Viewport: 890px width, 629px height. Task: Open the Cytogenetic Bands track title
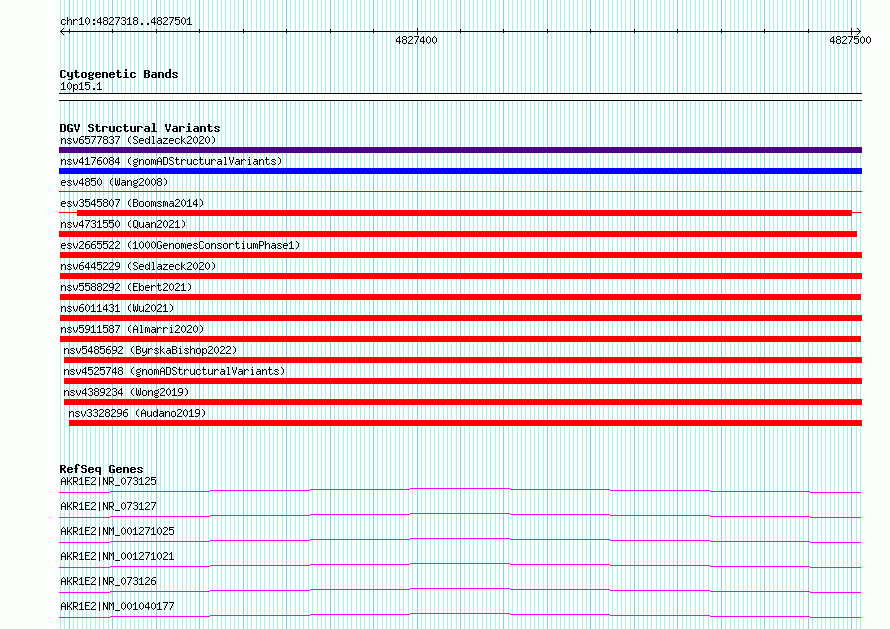(119, 74)
